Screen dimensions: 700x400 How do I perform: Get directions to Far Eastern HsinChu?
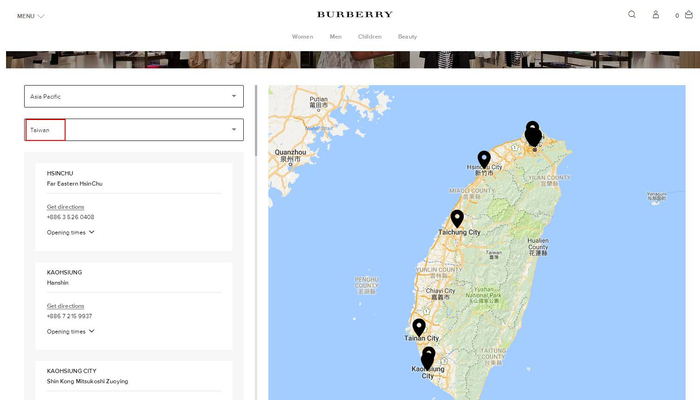click(66, 207)
